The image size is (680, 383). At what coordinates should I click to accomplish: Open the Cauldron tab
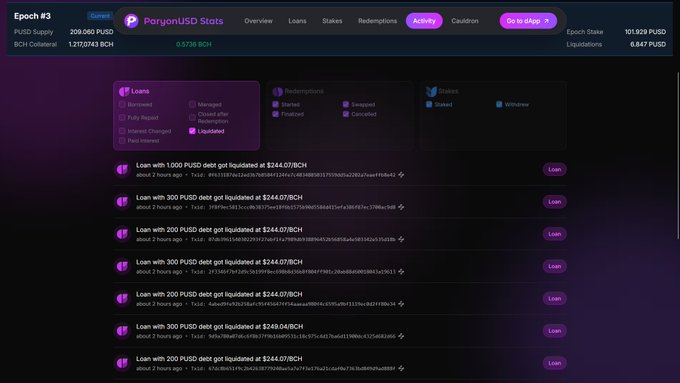465,21
